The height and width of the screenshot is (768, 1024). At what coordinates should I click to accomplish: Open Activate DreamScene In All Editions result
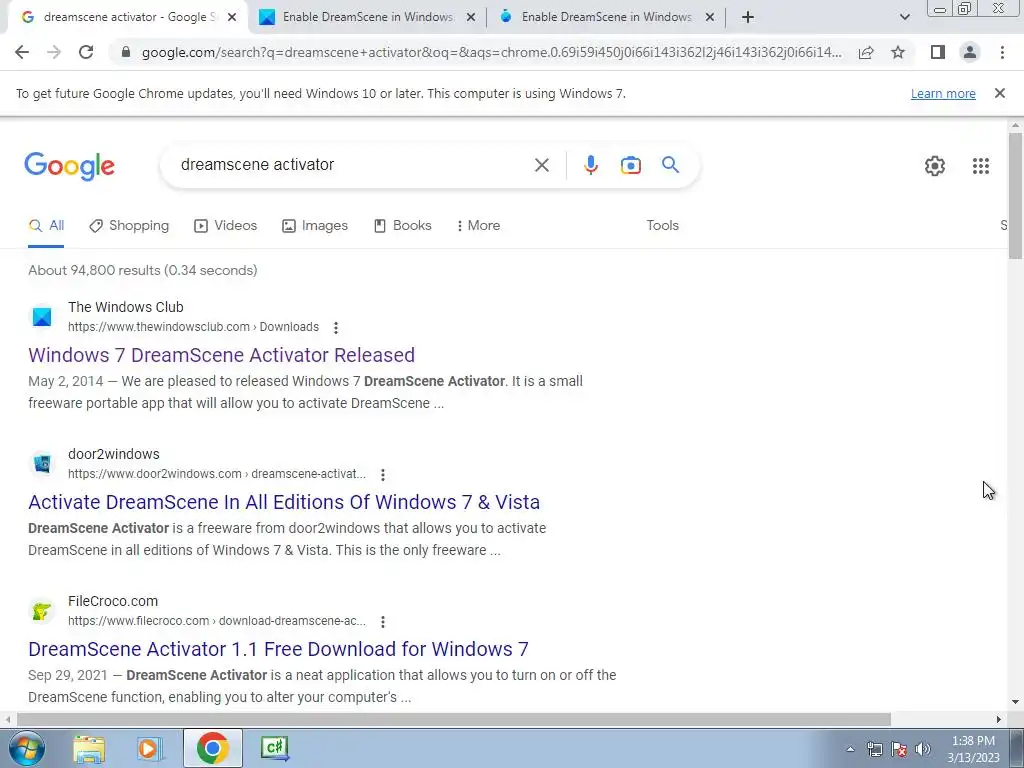[x=284, y=502]
